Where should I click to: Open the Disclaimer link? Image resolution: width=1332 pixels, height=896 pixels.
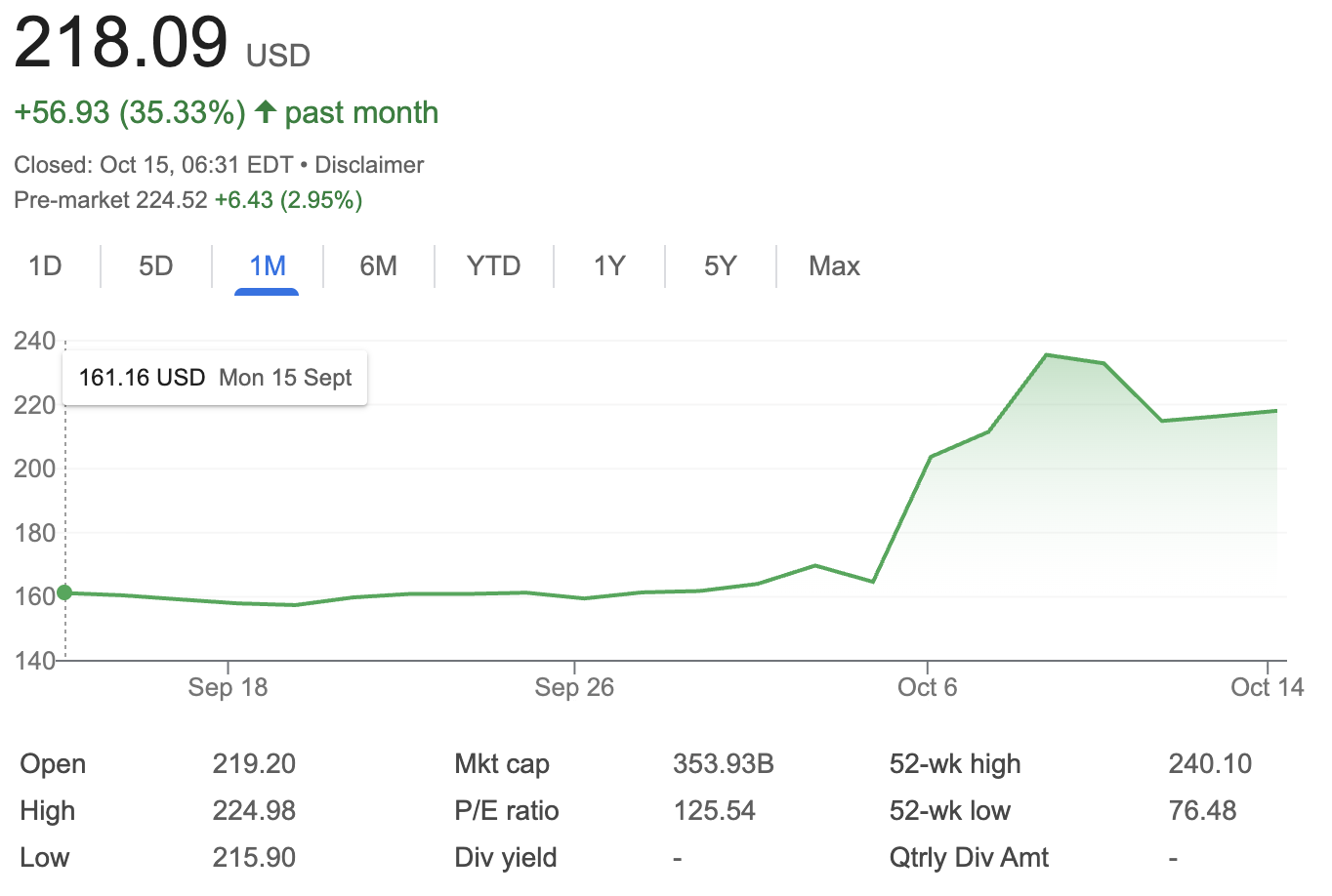click(x=369, y=165)
